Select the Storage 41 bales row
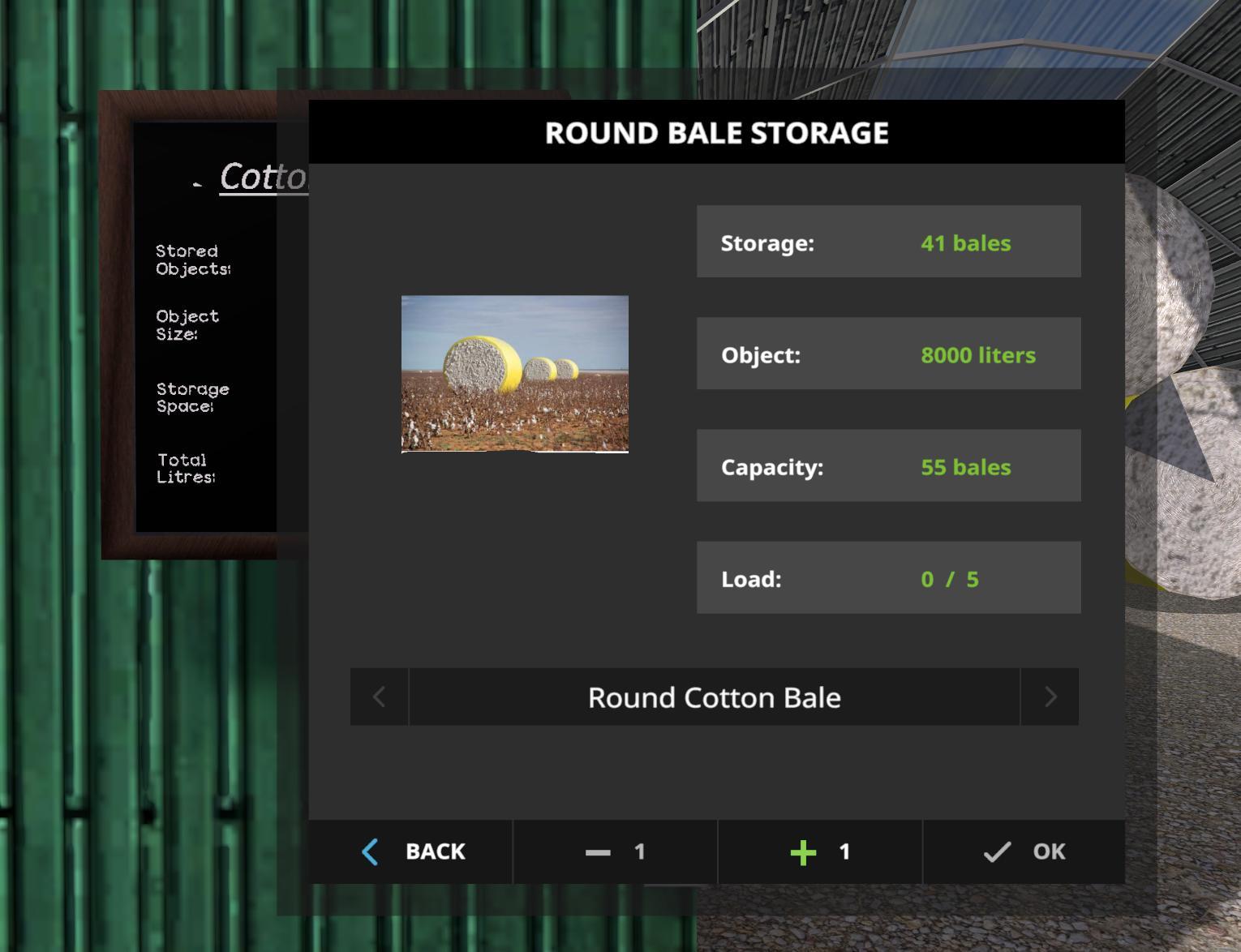This screenshot has height=952, width=1241. point(888,242)
